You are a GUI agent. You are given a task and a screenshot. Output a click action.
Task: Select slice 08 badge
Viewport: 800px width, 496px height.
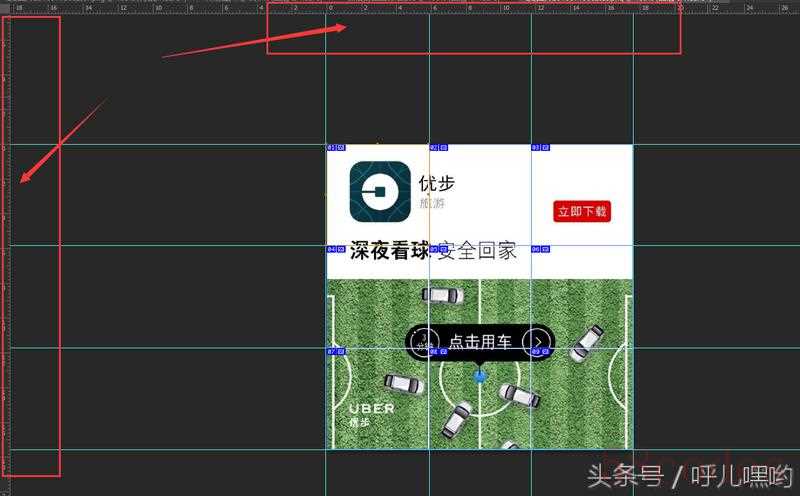[439, 352]
